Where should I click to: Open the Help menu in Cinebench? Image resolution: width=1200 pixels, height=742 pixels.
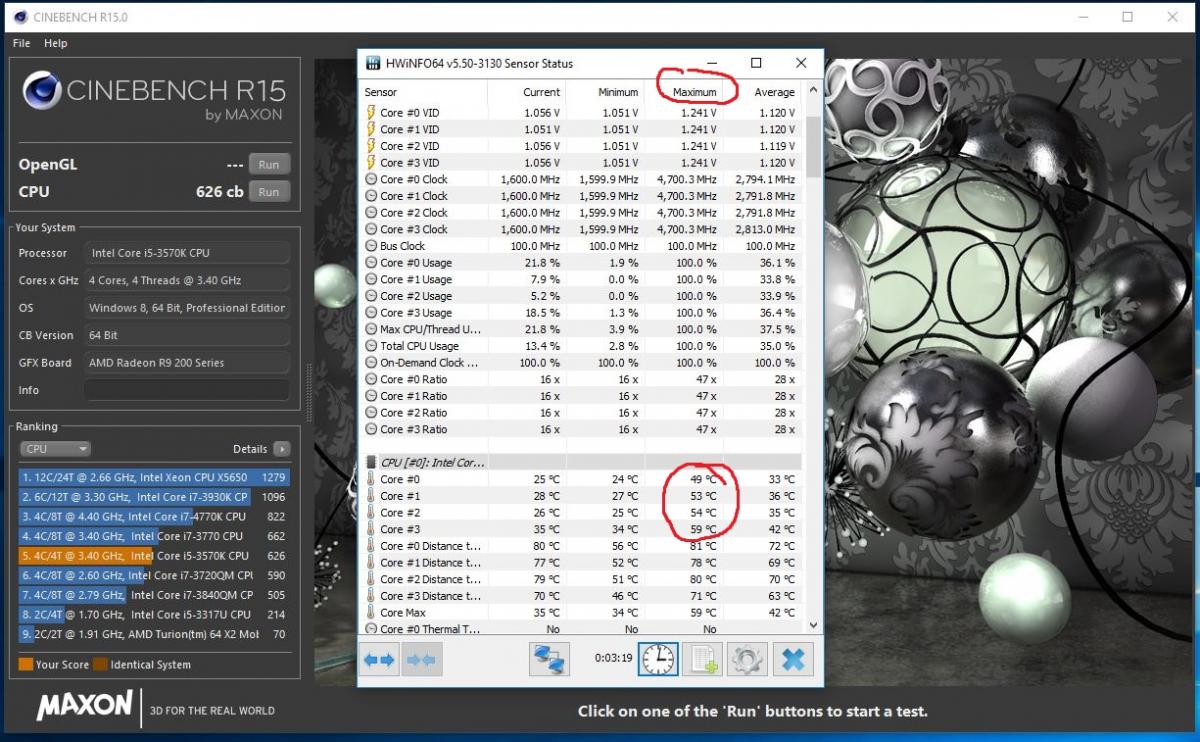click(x=56, y=43)
